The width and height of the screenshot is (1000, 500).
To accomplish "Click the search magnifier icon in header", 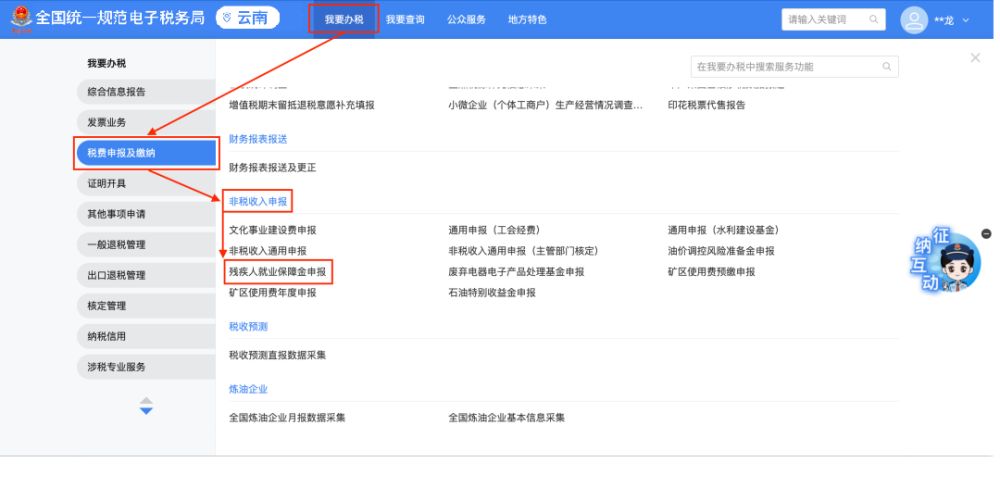I will [x=873, y=19].
